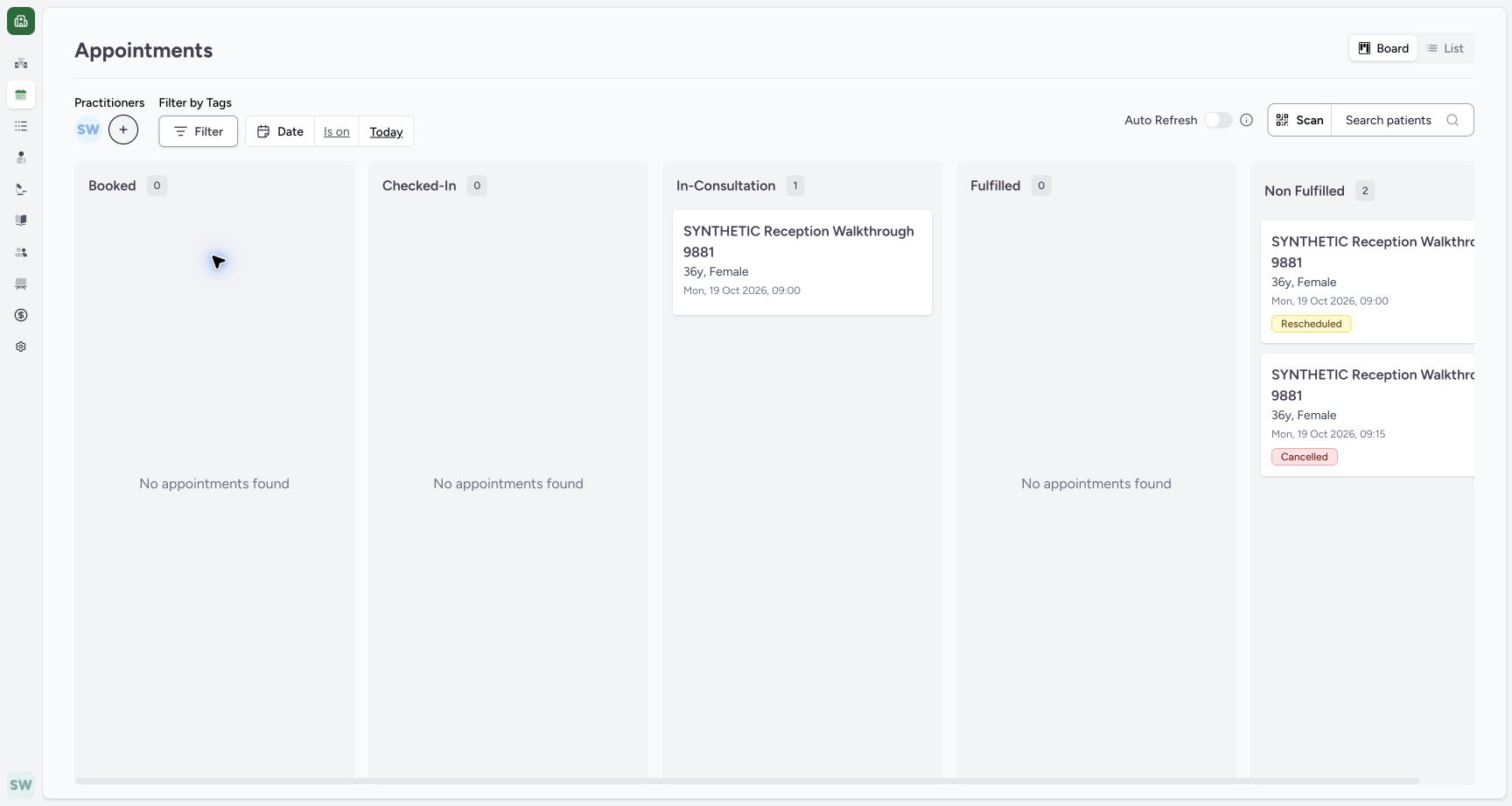Click the Non Fulfilled count badge 2

[x=1365, y=191]
